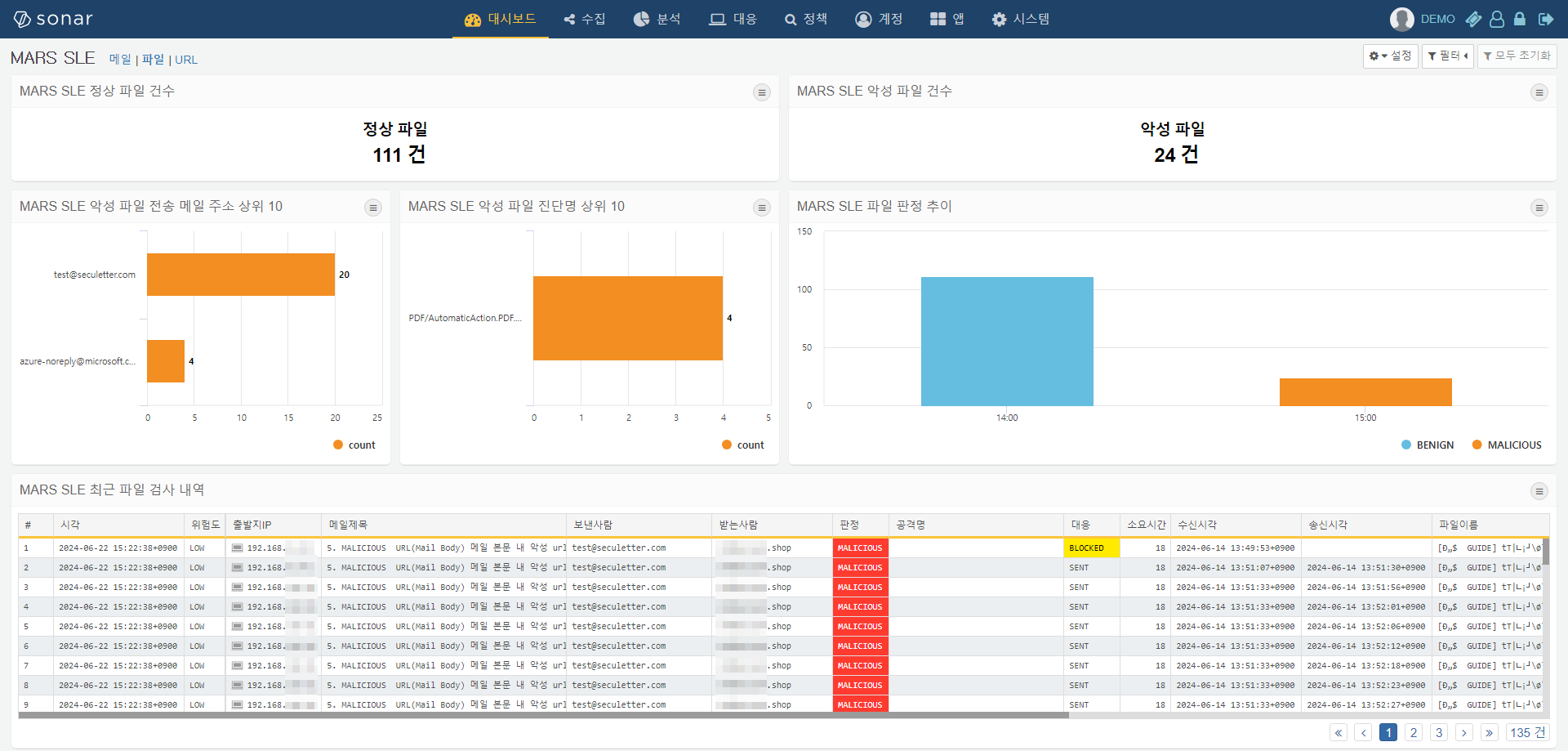1568x751 pixels.
Task: Open the 파일 link next to MARS SLE
Action: [153, 60]
